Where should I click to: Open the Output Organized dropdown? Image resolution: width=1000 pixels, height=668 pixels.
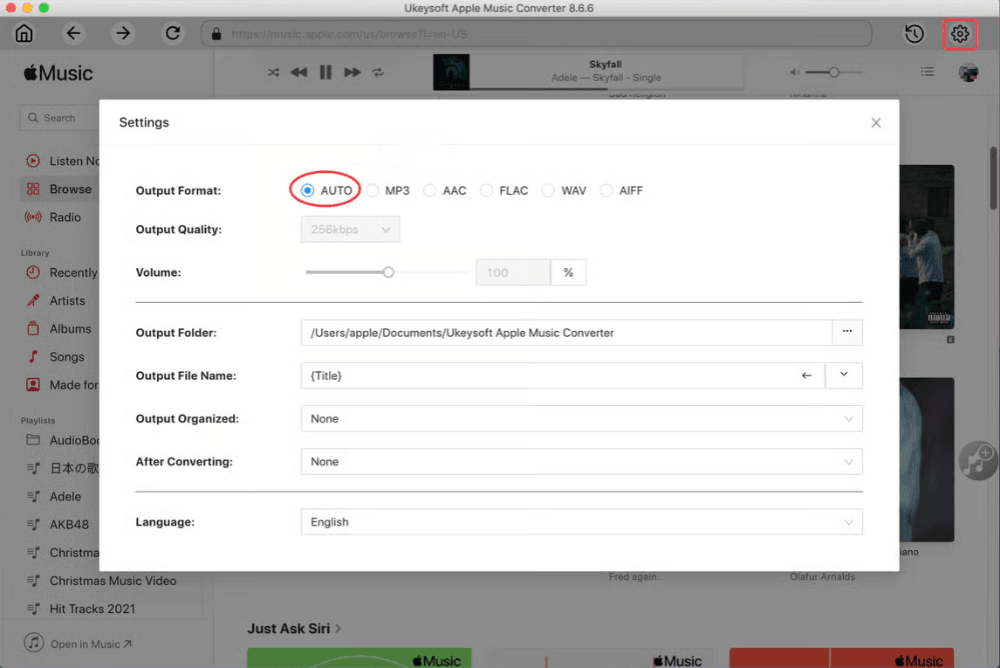tap(582, 419)
